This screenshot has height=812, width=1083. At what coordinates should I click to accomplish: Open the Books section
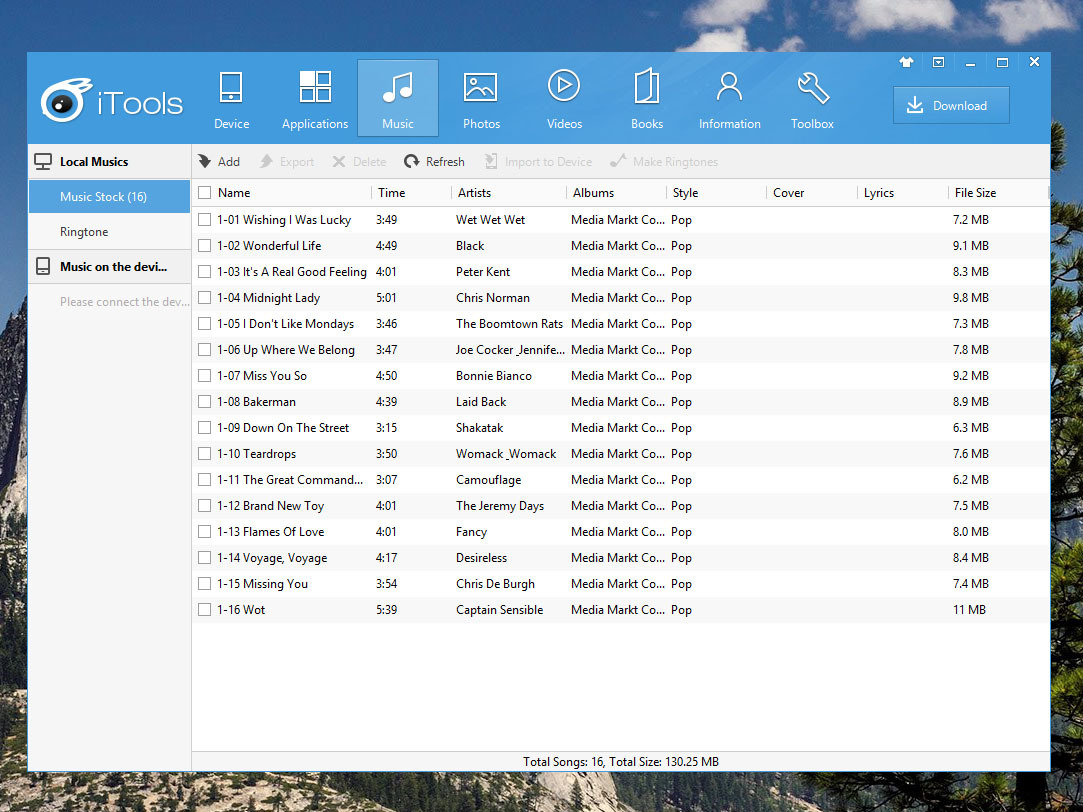[x=647, y=98]
